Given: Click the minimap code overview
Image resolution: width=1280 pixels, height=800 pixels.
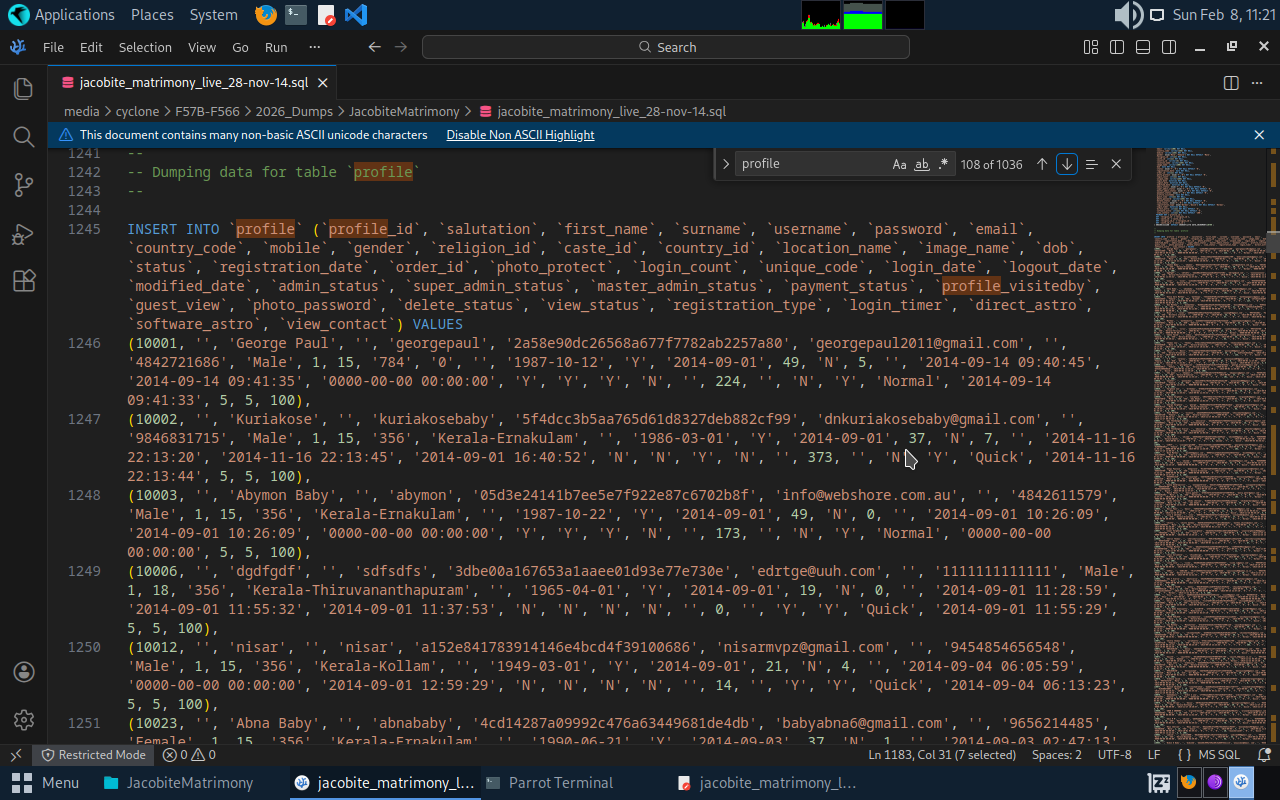Looking at the screenshot, I should (1209, 445).
